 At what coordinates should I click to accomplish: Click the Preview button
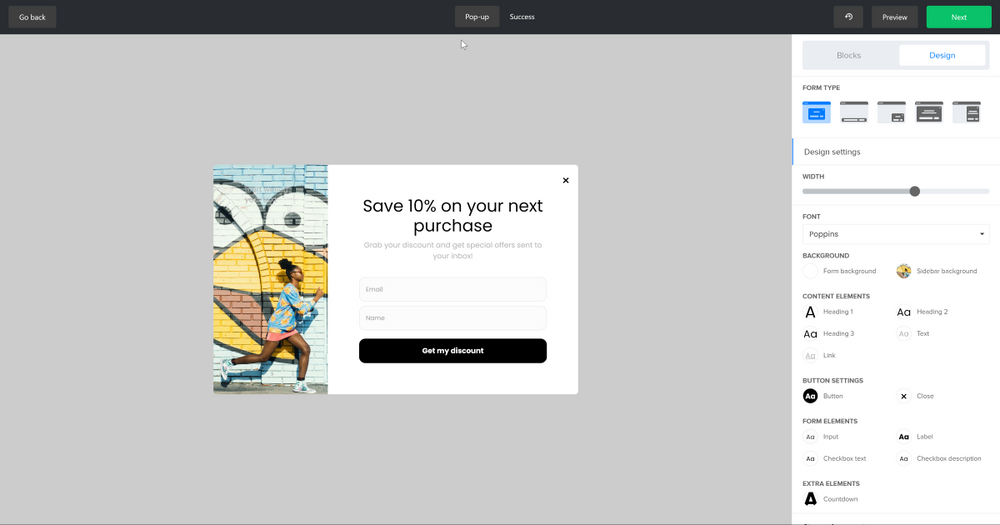pos(894,17)
